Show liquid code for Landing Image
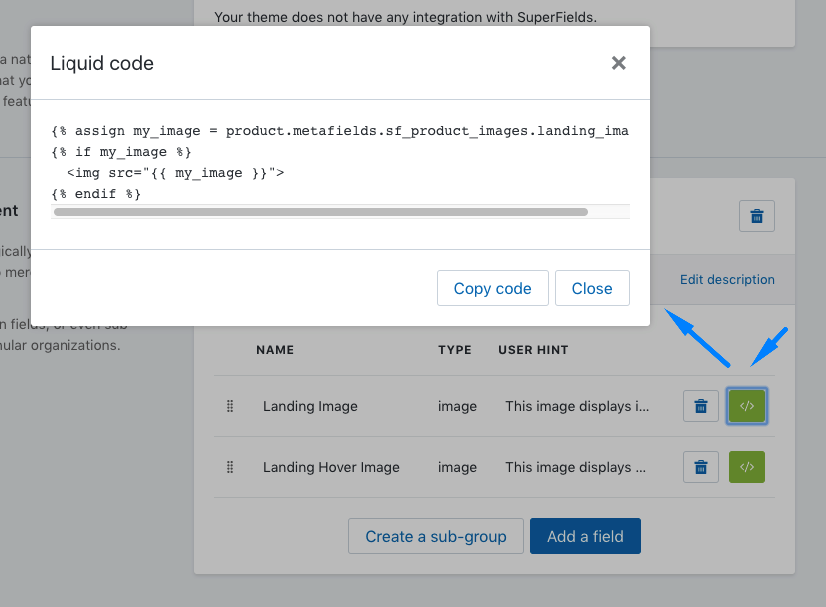Viewport: 826px width, 607px height. click(746, 406)
